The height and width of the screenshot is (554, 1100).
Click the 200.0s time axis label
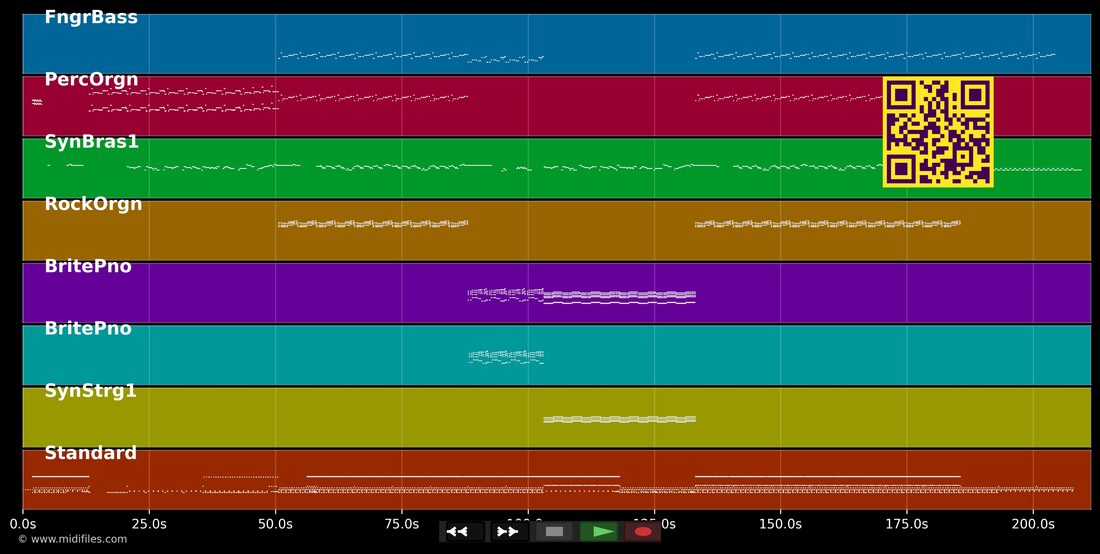(x=1033, y=523)
